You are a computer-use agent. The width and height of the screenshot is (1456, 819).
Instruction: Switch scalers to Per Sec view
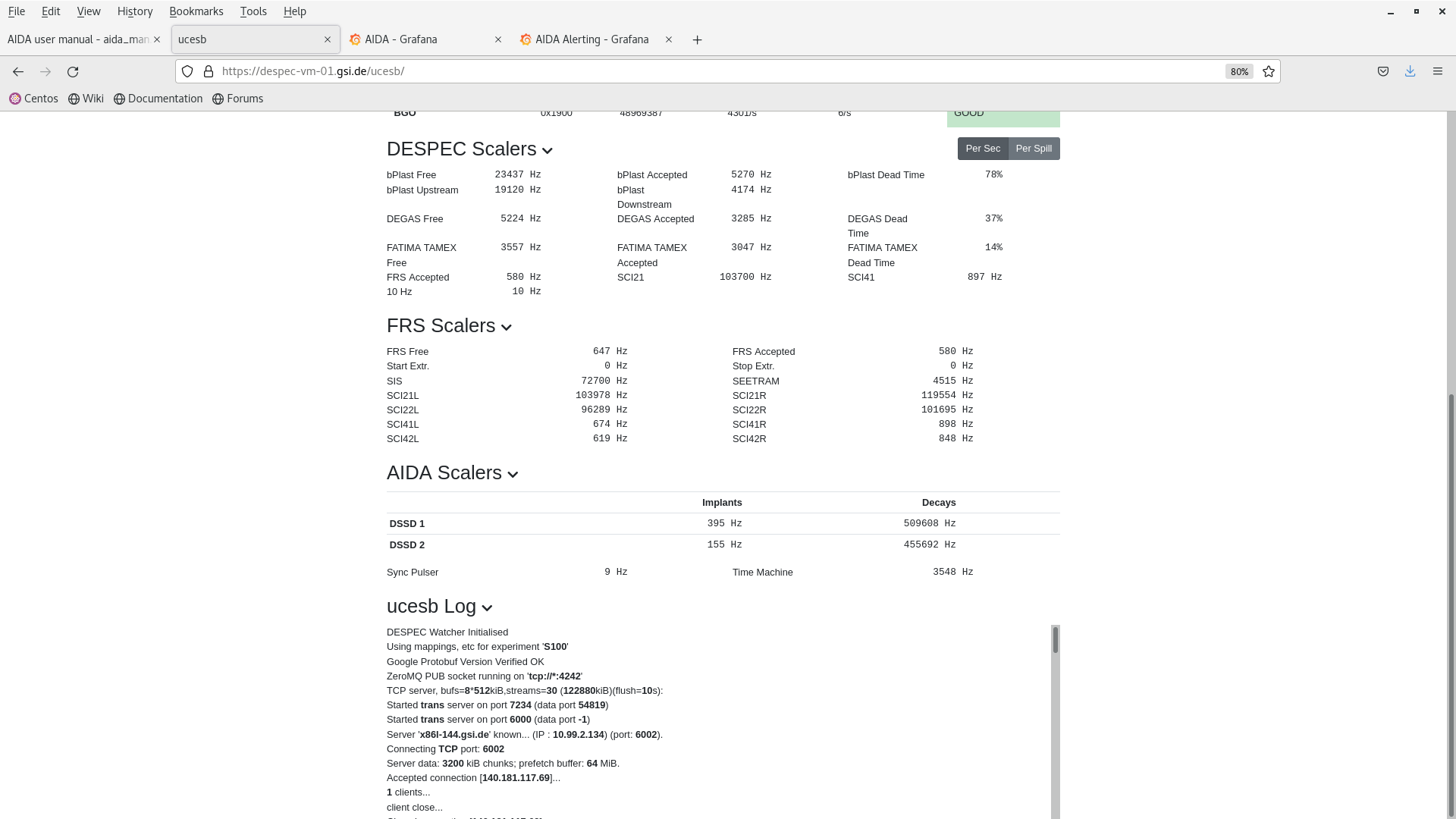tap(983, 148)
